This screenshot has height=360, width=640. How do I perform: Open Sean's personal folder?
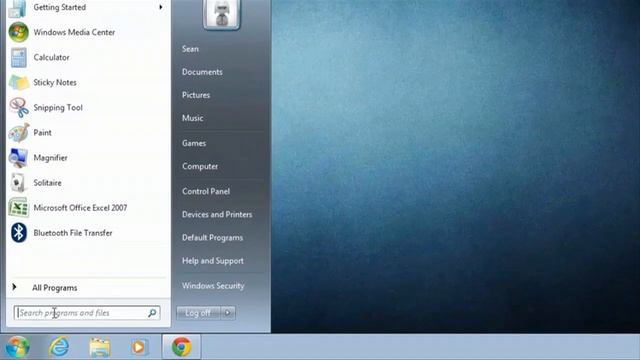click(x=190, y=49)
